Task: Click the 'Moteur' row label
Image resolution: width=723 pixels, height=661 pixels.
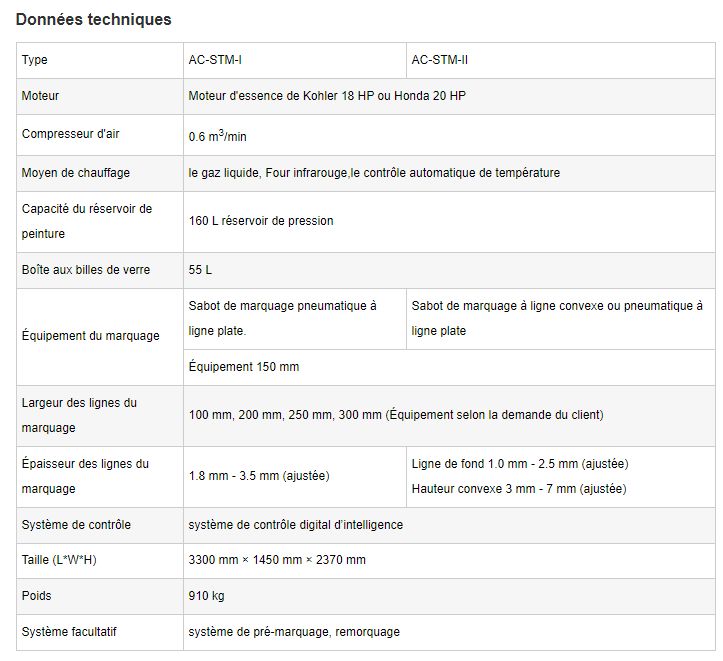Action: tap(41, 96)
